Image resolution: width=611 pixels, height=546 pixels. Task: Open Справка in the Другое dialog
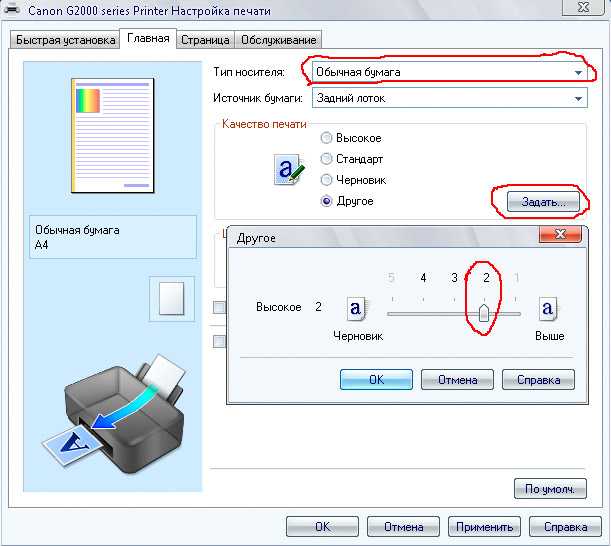coord(538,379)
